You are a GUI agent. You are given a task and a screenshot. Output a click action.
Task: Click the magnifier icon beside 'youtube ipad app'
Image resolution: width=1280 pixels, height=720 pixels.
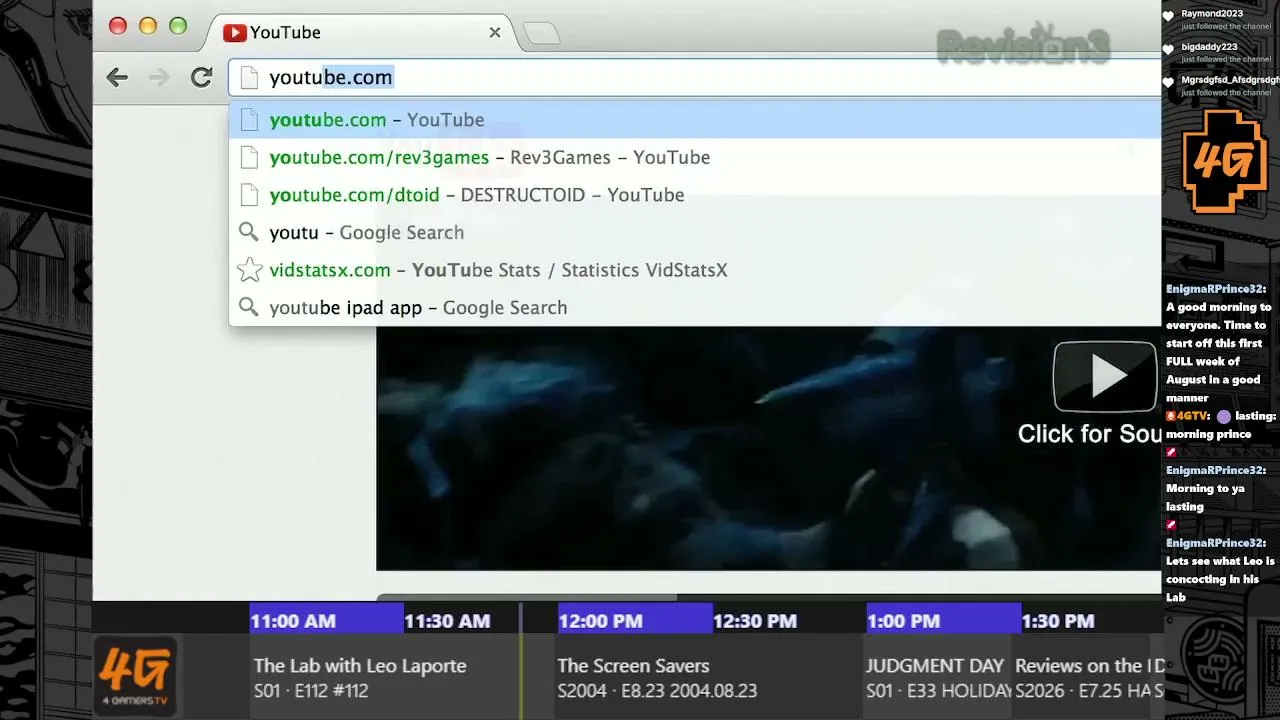(x=249, y=307)
